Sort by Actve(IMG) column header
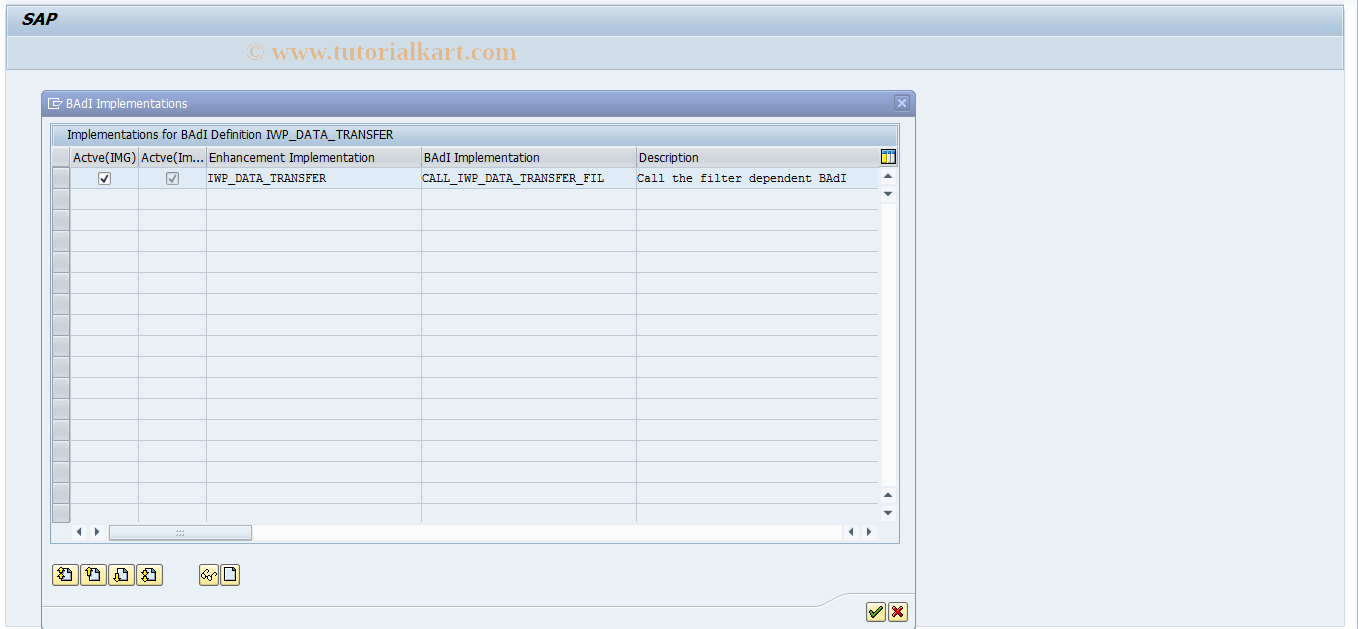This screenshot has width=1358, height=629. coord(104,157)
